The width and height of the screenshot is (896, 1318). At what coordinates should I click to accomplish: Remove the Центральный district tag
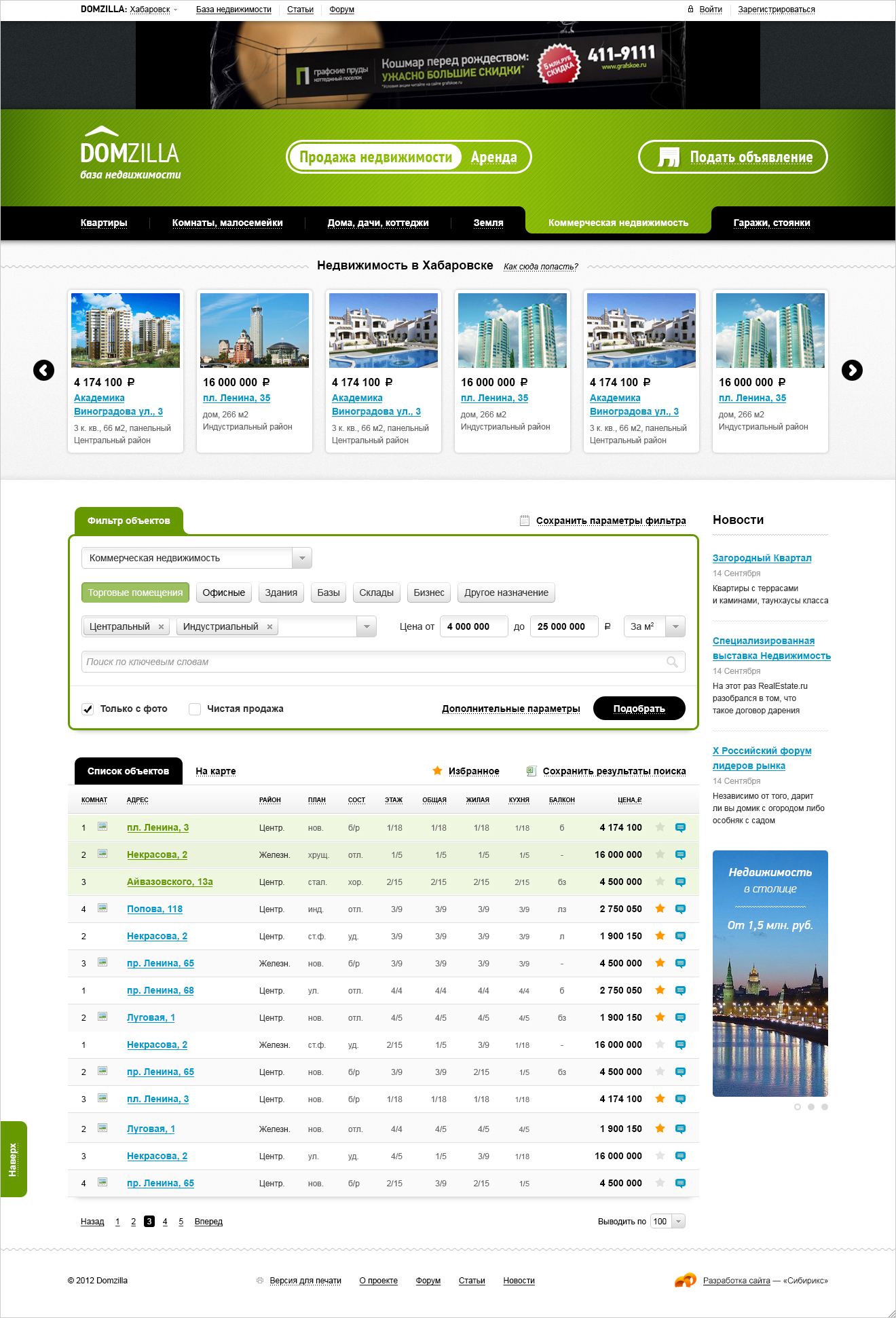[x=161, y=626]
